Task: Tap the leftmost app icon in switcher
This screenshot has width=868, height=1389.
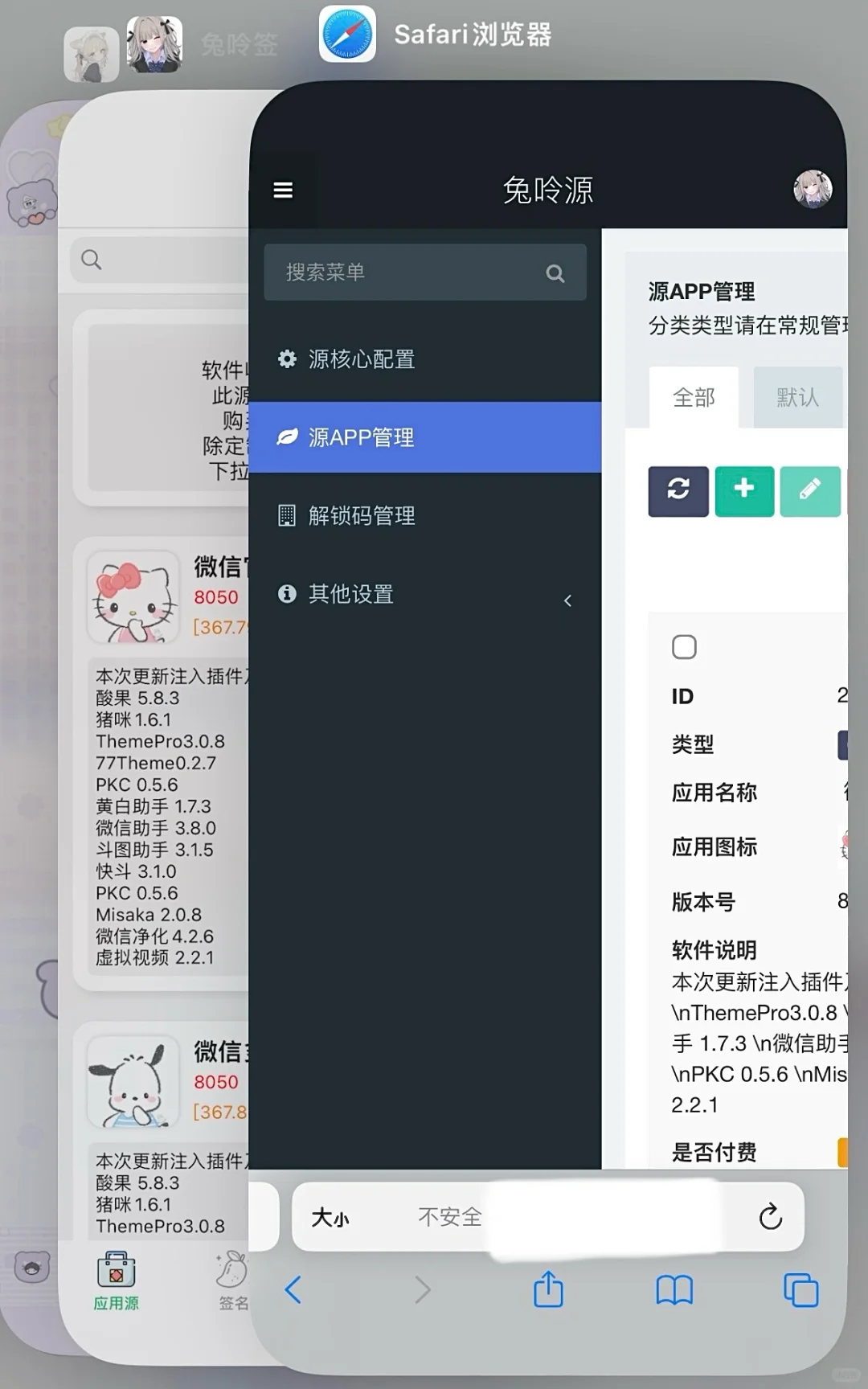Action: (91, 54)
